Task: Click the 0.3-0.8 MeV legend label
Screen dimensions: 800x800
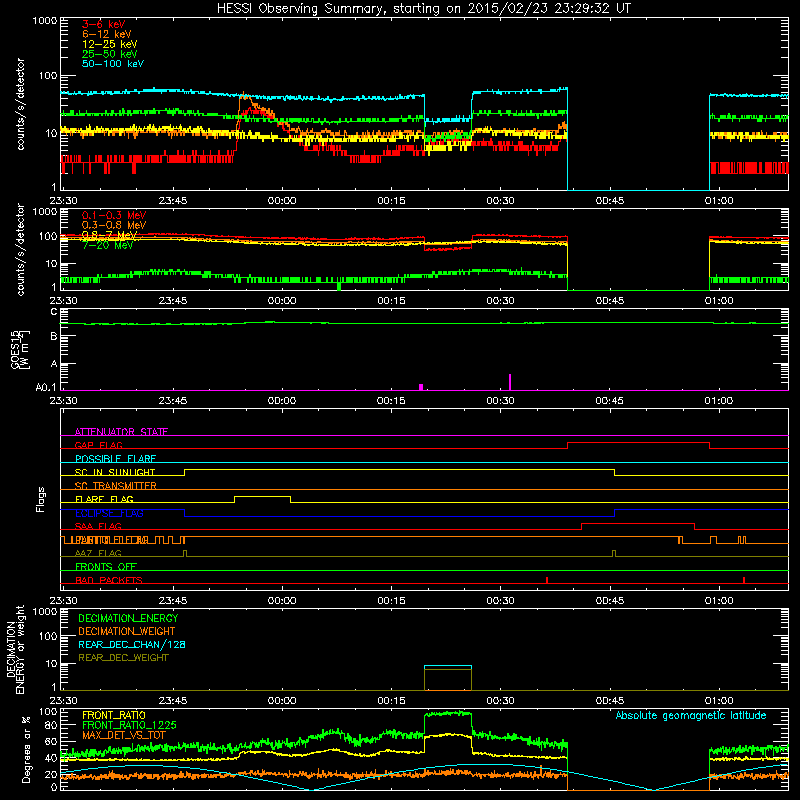Action: pyautogui.click(x=114, y=225)
